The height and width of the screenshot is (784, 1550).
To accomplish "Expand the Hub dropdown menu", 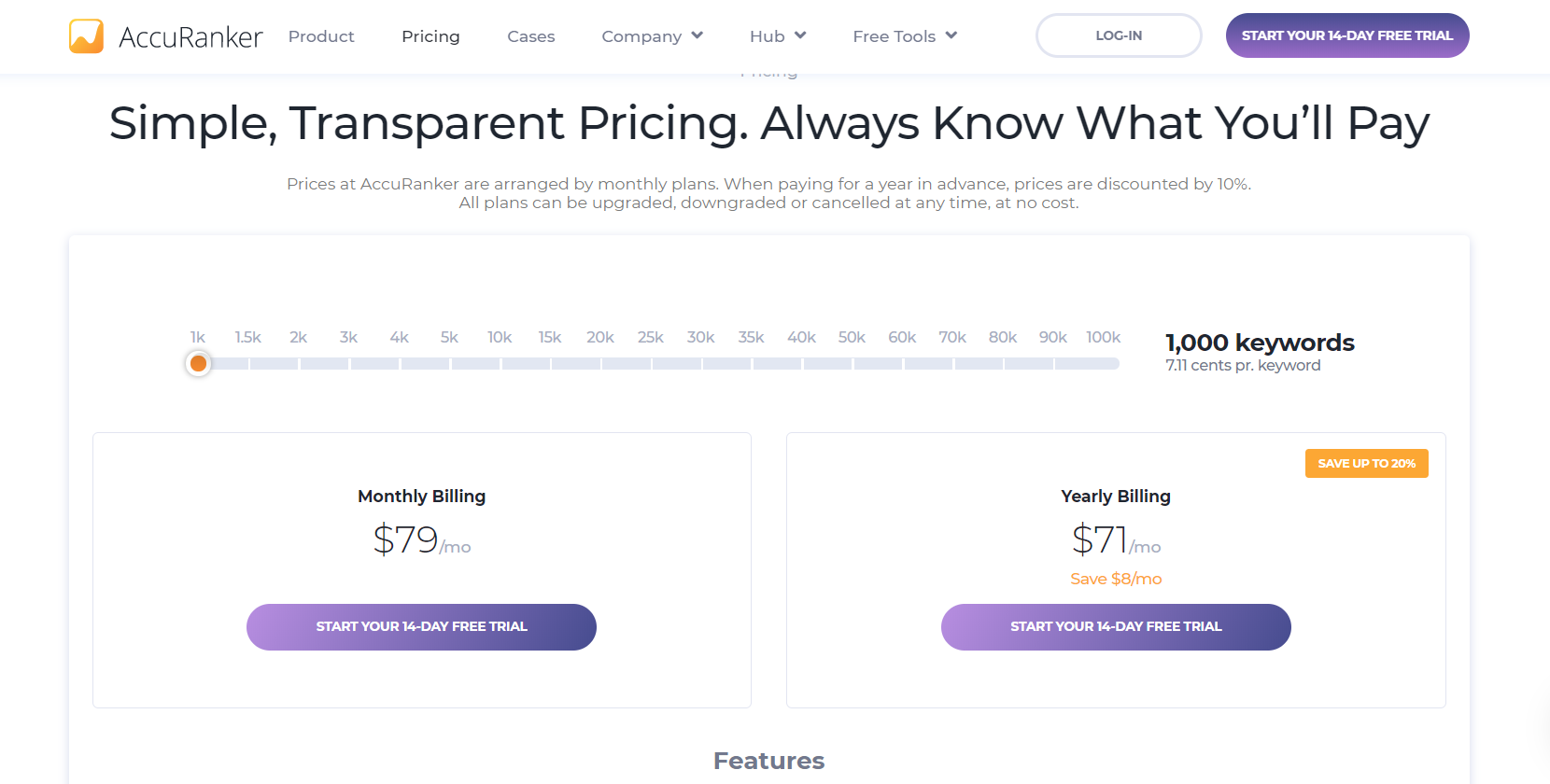I will (x=777, y=36).
